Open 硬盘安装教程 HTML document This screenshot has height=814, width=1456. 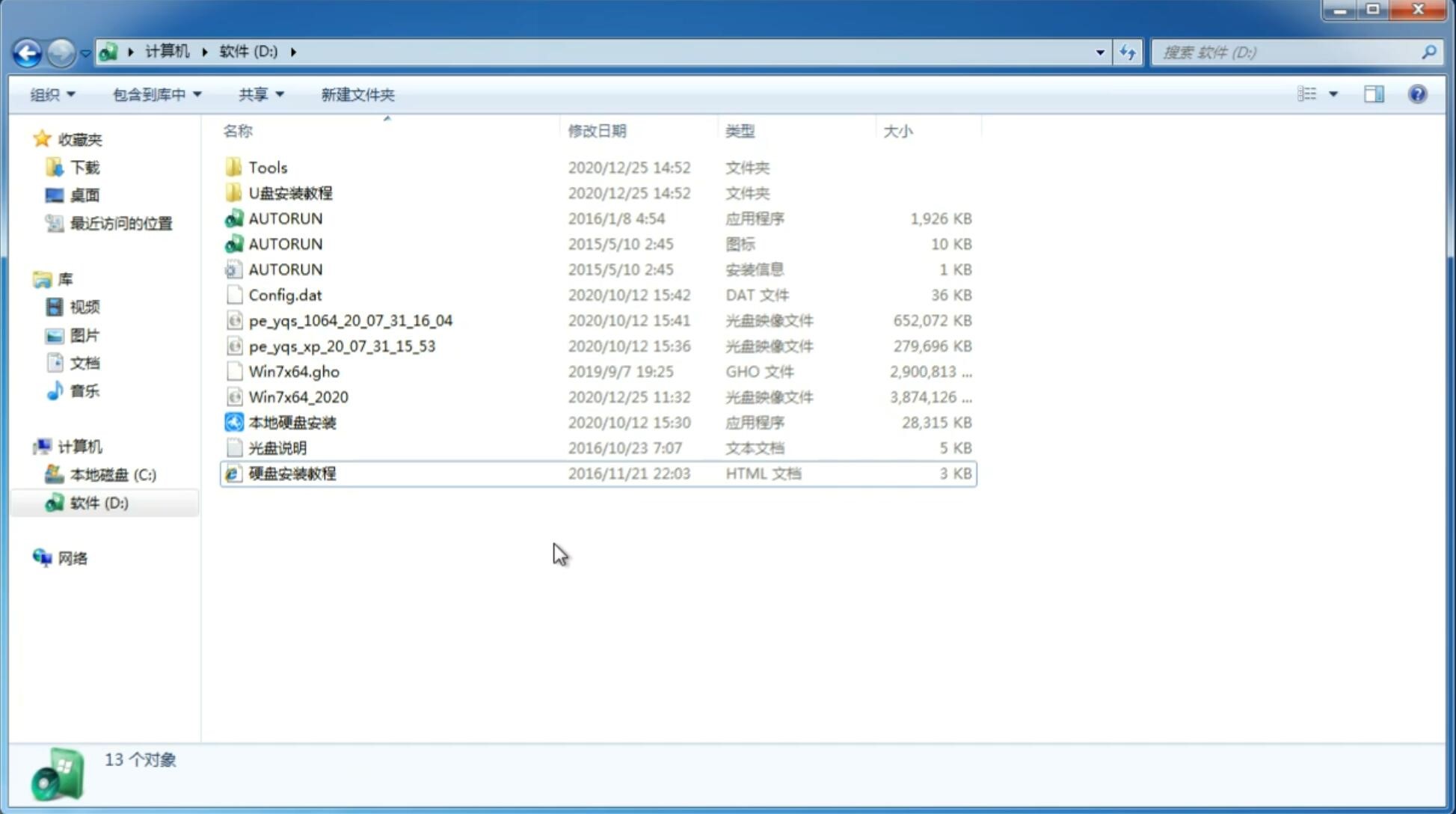(x=291, y=473)
